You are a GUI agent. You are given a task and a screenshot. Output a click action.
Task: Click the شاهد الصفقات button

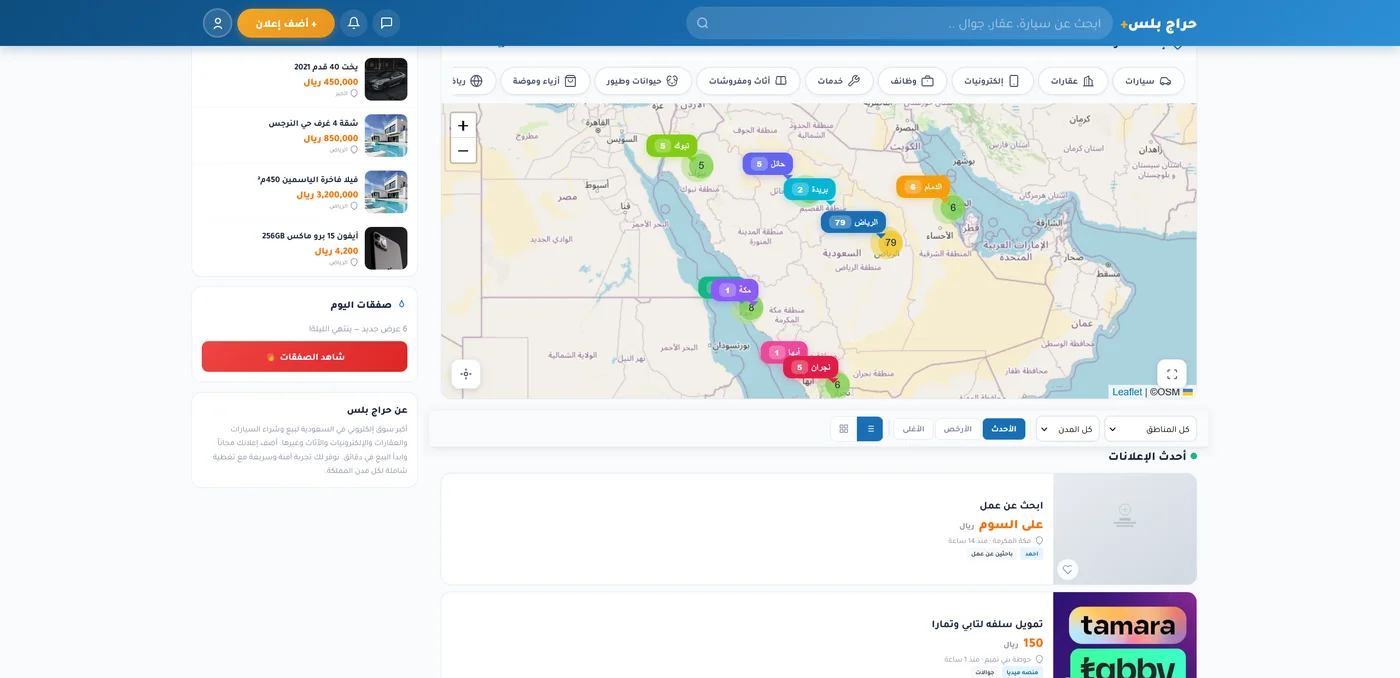(304, 357)
